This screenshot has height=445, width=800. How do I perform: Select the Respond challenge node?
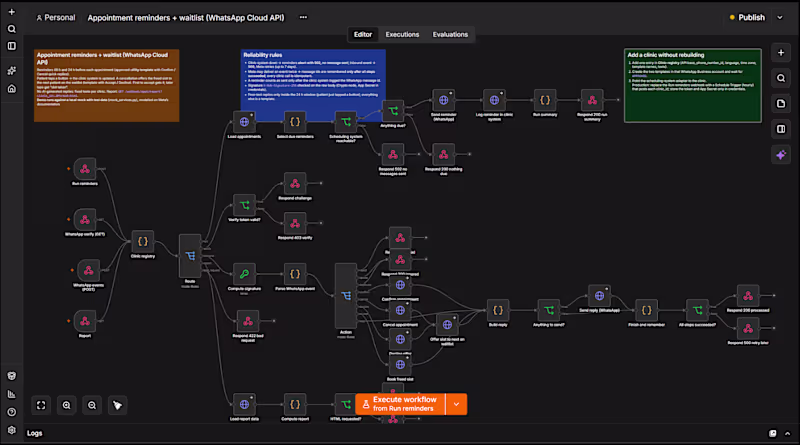[x=295, y=183]
